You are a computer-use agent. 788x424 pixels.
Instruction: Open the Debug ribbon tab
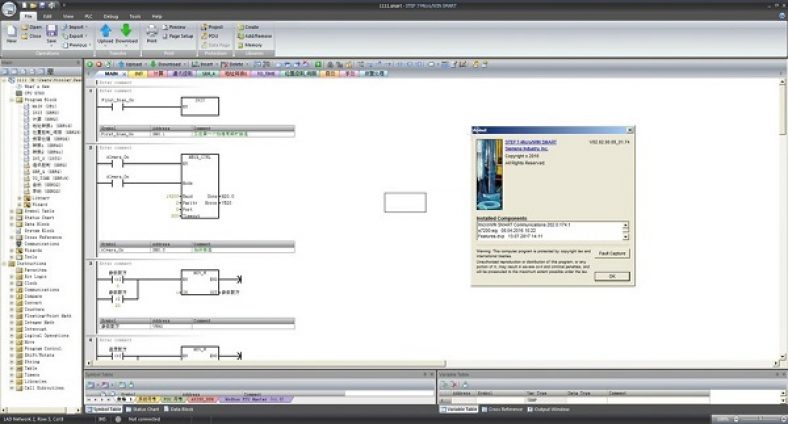111,17
